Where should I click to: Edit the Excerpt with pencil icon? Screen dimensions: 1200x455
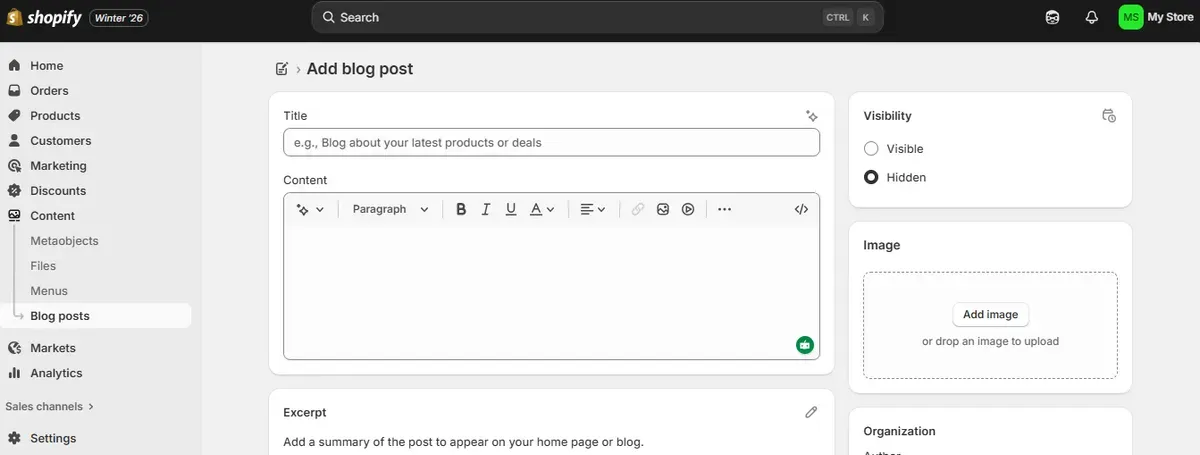coord(811,412)
